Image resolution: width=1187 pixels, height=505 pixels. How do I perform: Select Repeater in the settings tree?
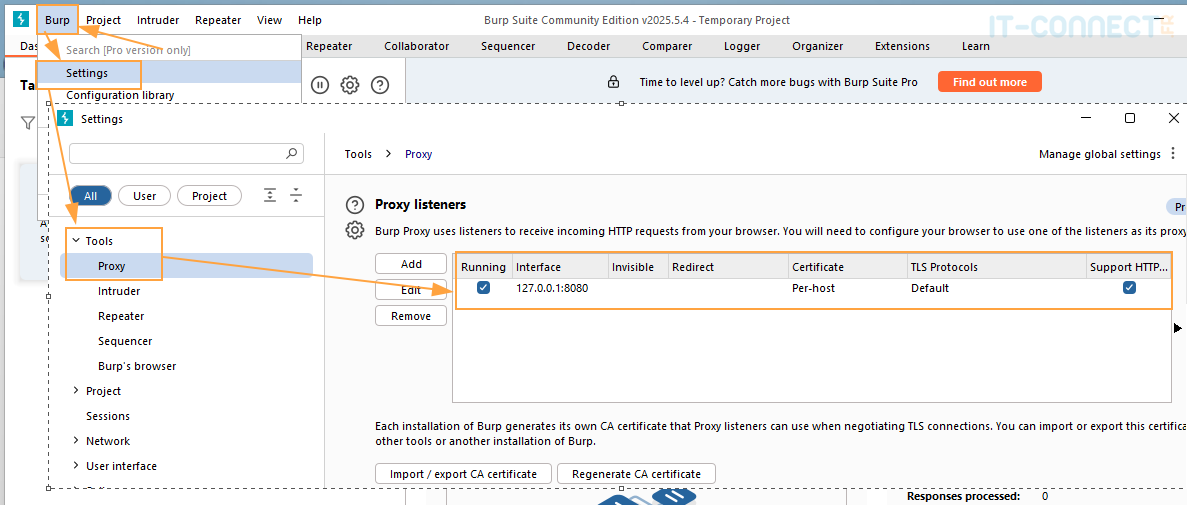pyautogui.click(x=121, y=316)
